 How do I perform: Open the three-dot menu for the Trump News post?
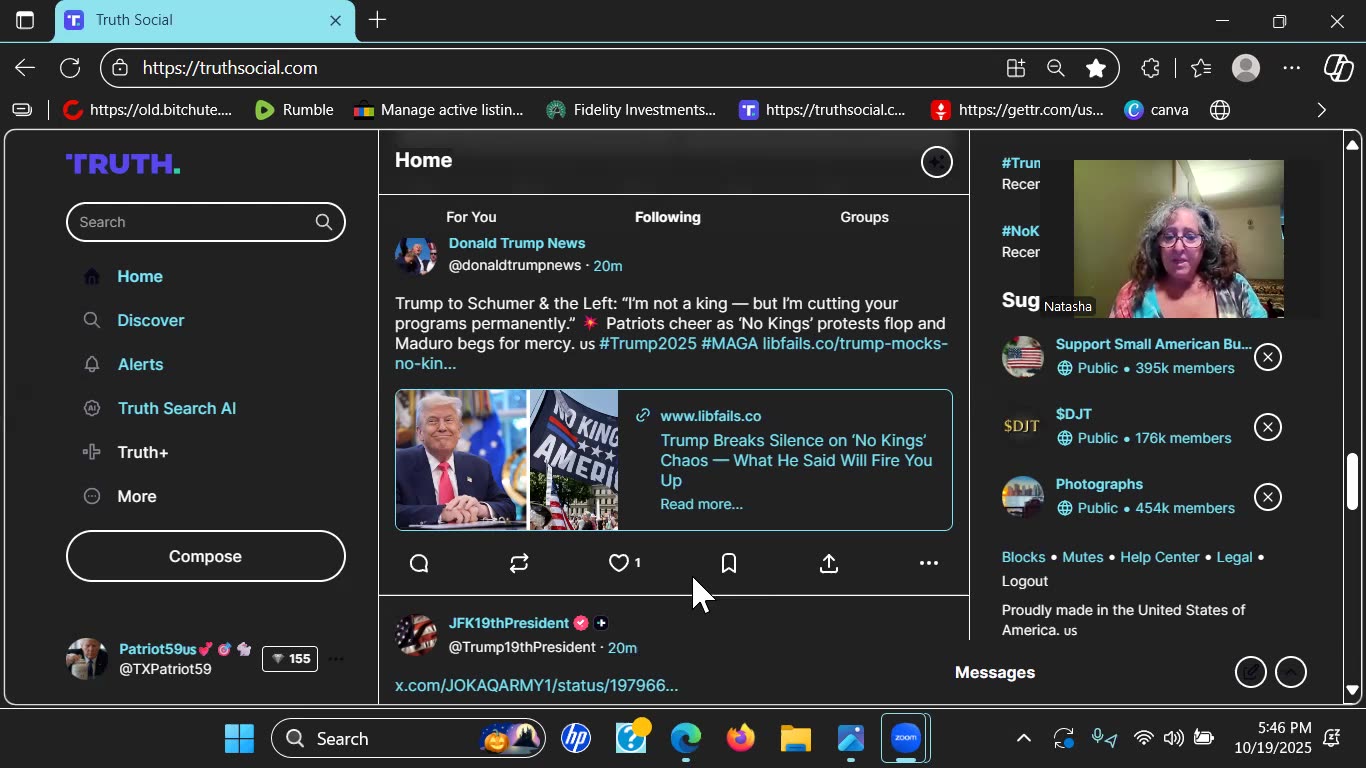pyautogui.click(x=929, y=564)
